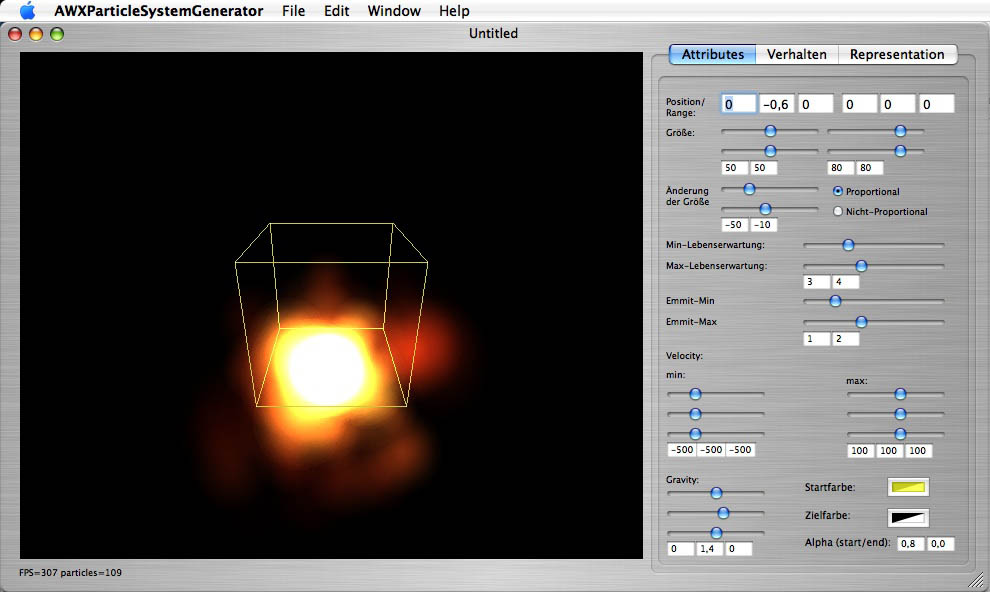Click the Position field containing -0,6
The height and width of the screenshot is (592, 990).
pos(776,104)
